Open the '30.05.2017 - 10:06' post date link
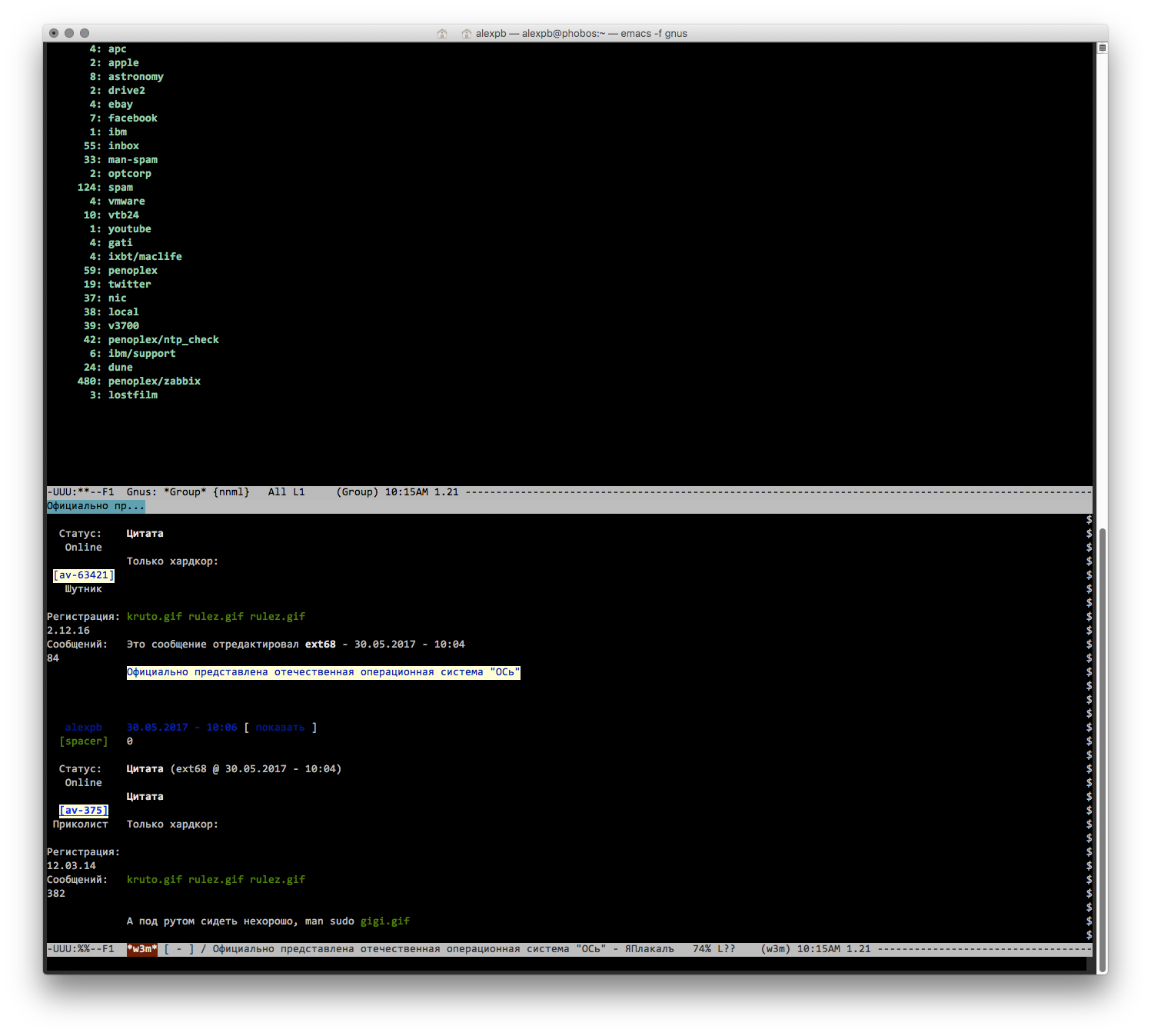Viewport: 1151px width, 1036px height. point(182,728)
